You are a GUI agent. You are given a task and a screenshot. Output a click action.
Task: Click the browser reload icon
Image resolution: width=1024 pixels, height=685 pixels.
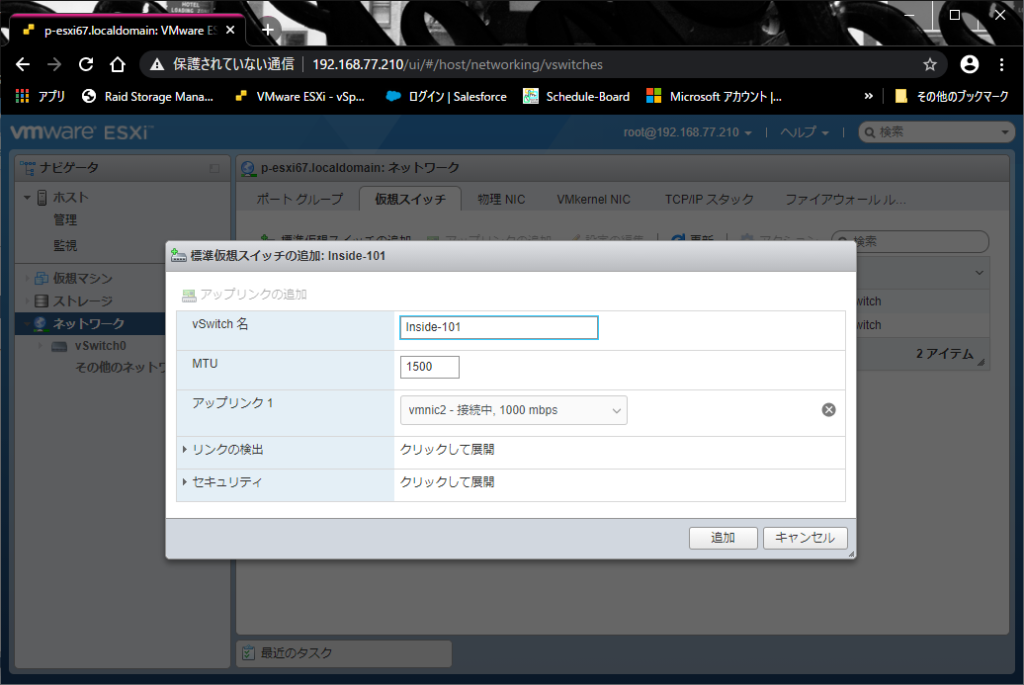coord(86,64)
